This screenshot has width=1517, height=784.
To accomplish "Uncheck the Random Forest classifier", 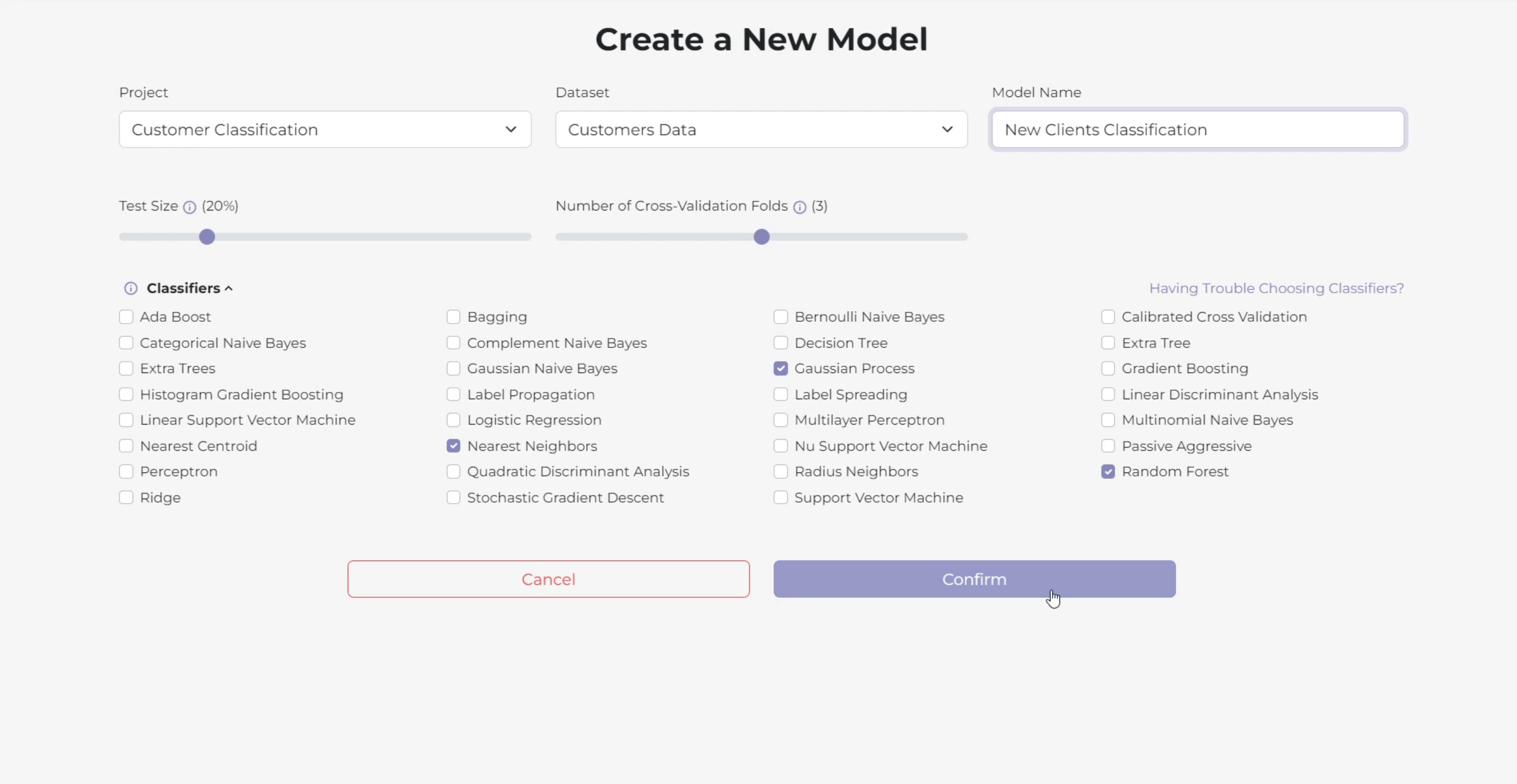I will 1108,472.
